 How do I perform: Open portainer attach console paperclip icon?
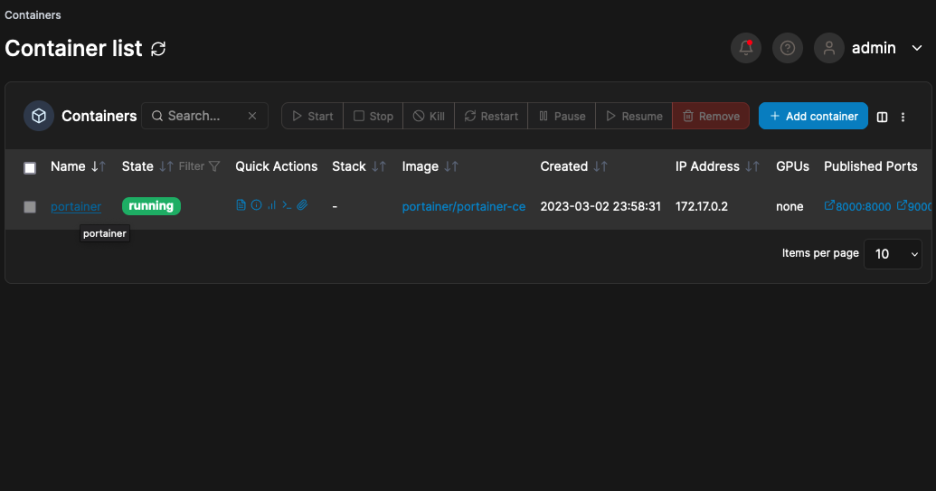(x=302, y=205)
